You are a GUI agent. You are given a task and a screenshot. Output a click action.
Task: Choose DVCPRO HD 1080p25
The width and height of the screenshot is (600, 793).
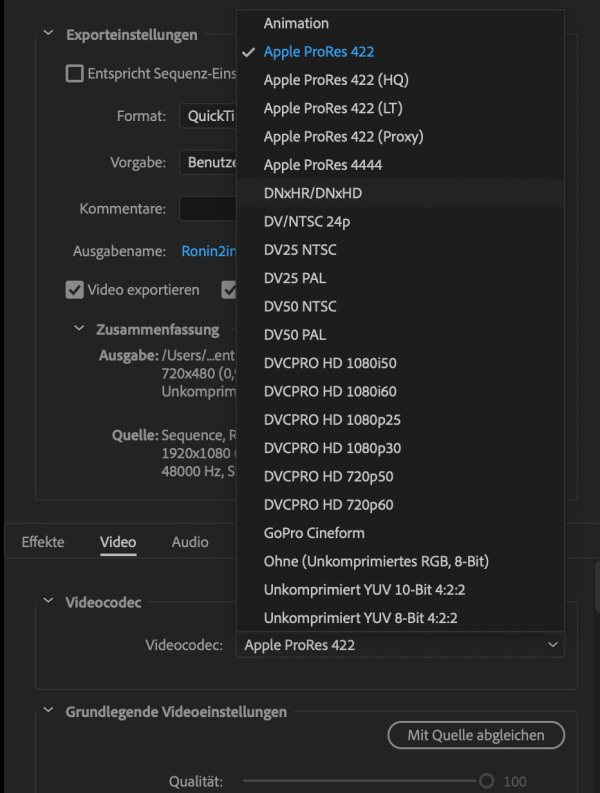pos(400,420)
